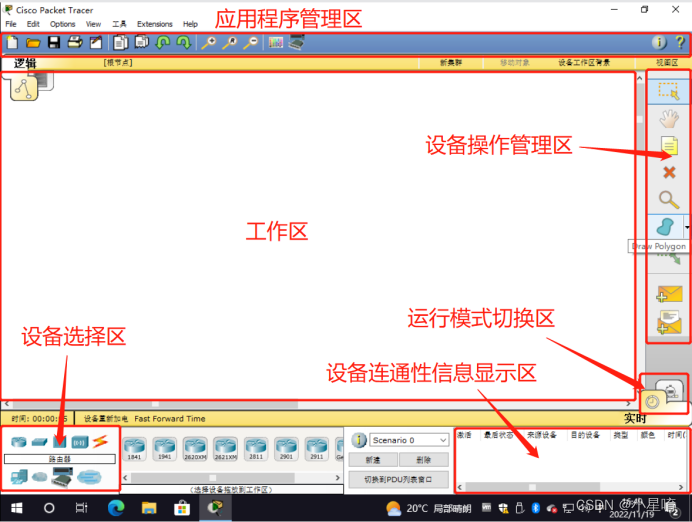This screenshot has height=522, width=692.
Task: Pick the 2911 router model
Action: [x=316, y=449]
